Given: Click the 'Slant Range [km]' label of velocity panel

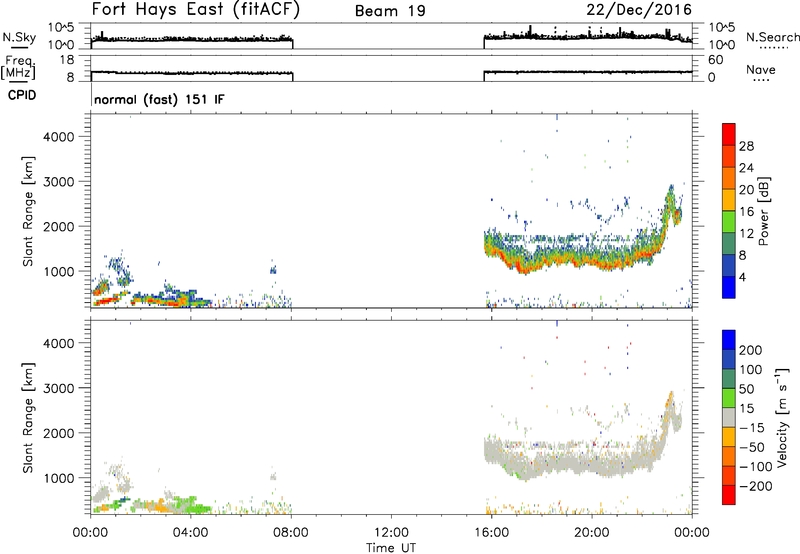Looking at the screenshot, I should coord(28,418).
